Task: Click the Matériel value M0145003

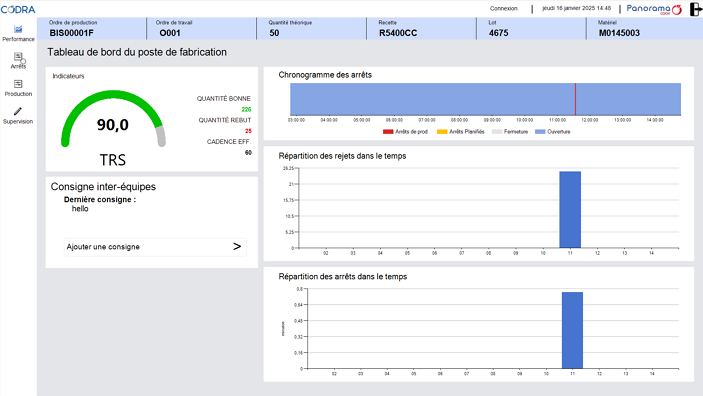Action: coord(619,33)
